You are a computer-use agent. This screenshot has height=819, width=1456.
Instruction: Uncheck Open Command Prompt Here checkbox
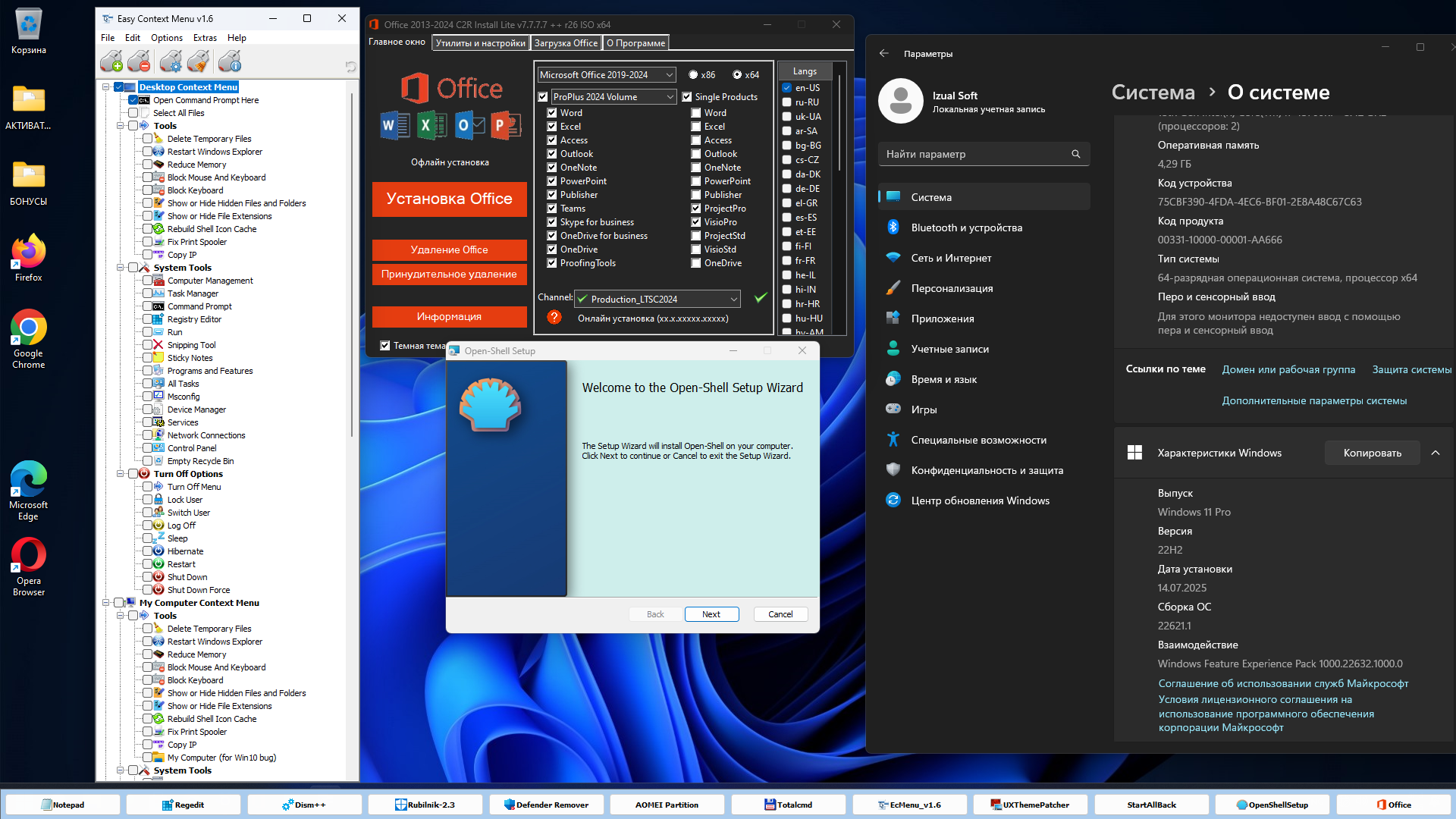[133, 100]
